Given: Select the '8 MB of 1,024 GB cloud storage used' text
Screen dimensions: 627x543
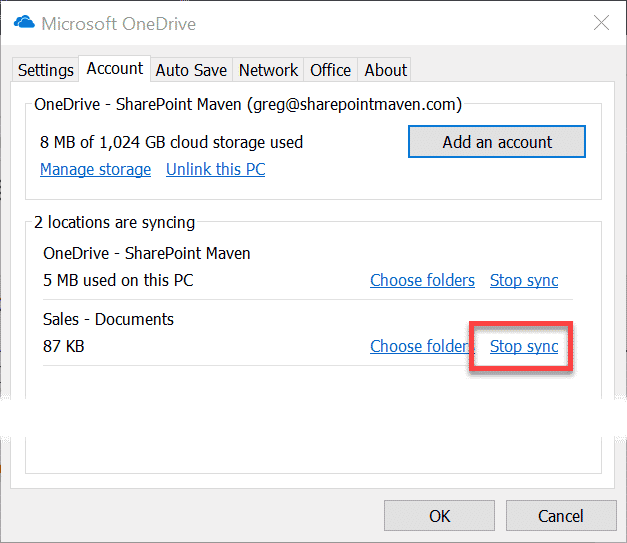Looking at the screenshot, I should pos(172,142).
